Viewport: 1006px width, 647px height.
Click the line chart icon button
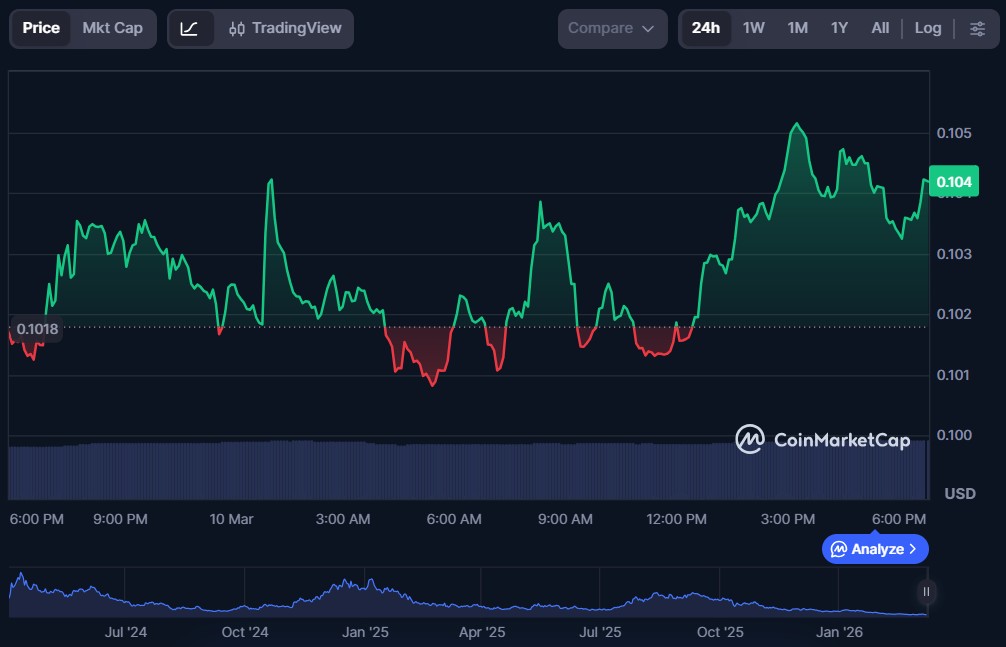pyautogui.click(x=189, y=28)
